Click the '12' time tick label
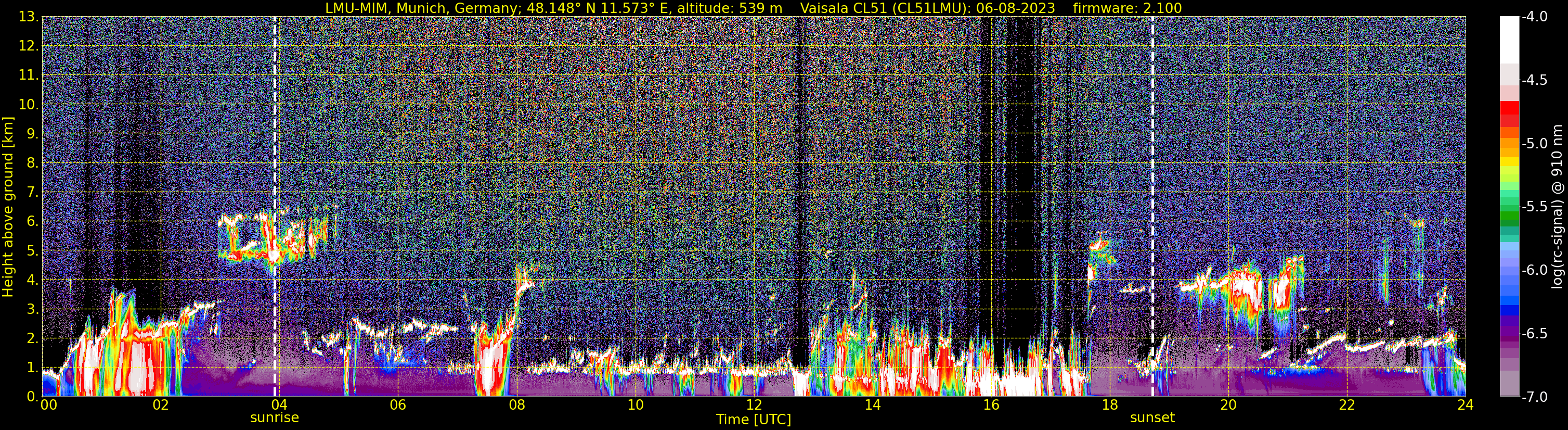 click(x=754, y=405)
